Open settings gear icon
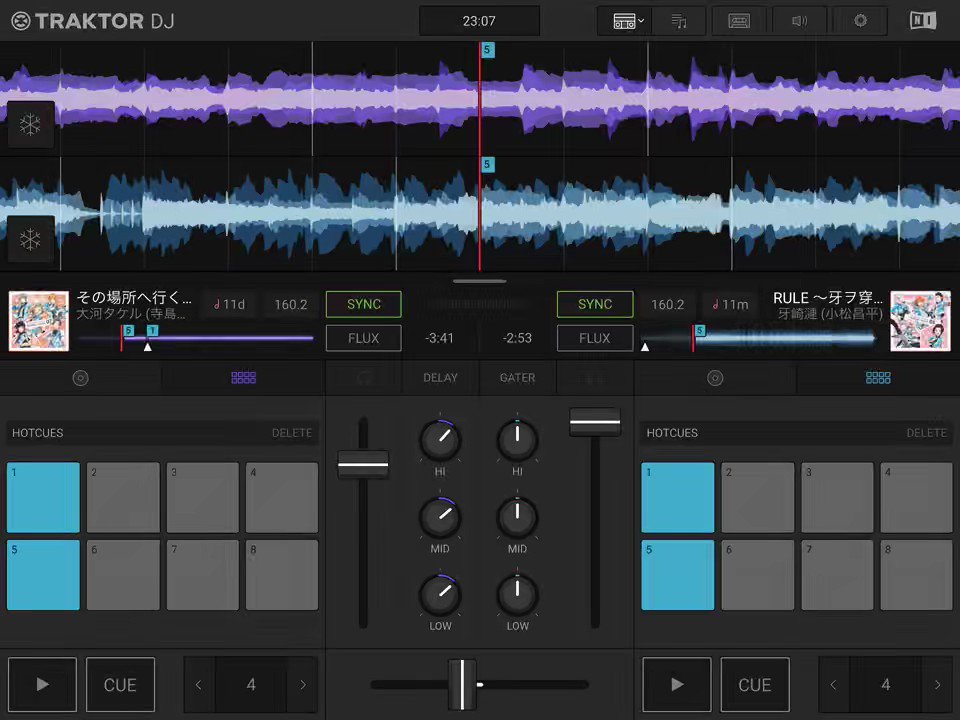This screenshot has width=960, height=720. point(860,21)
